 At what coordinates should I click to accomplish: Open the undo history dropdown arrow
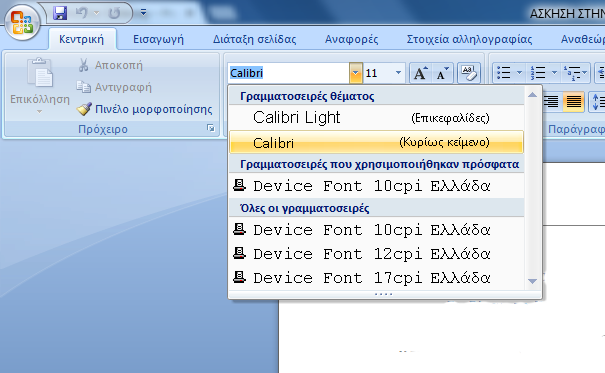[96, 13]
